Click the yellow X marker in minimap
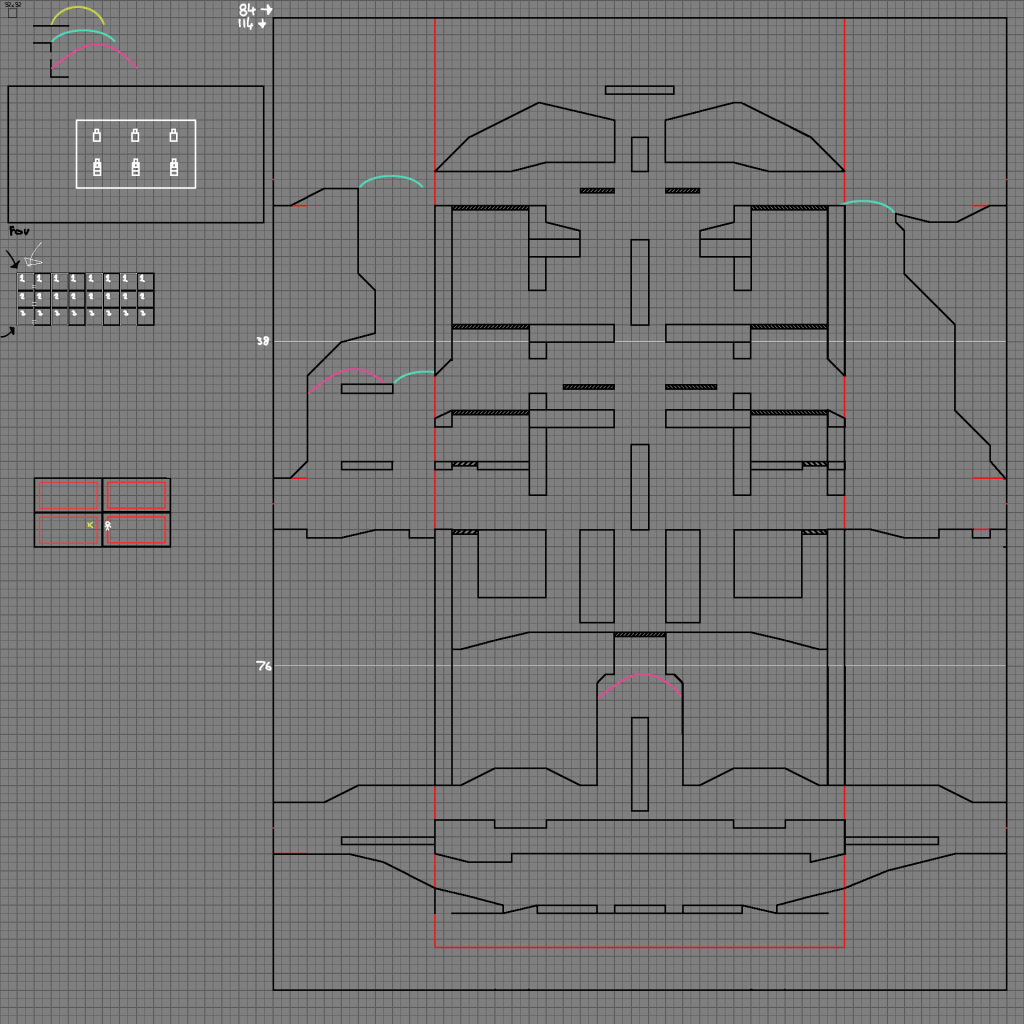Image resolution: width=1024 pixels, height=1024 pixels. [90, 525]
